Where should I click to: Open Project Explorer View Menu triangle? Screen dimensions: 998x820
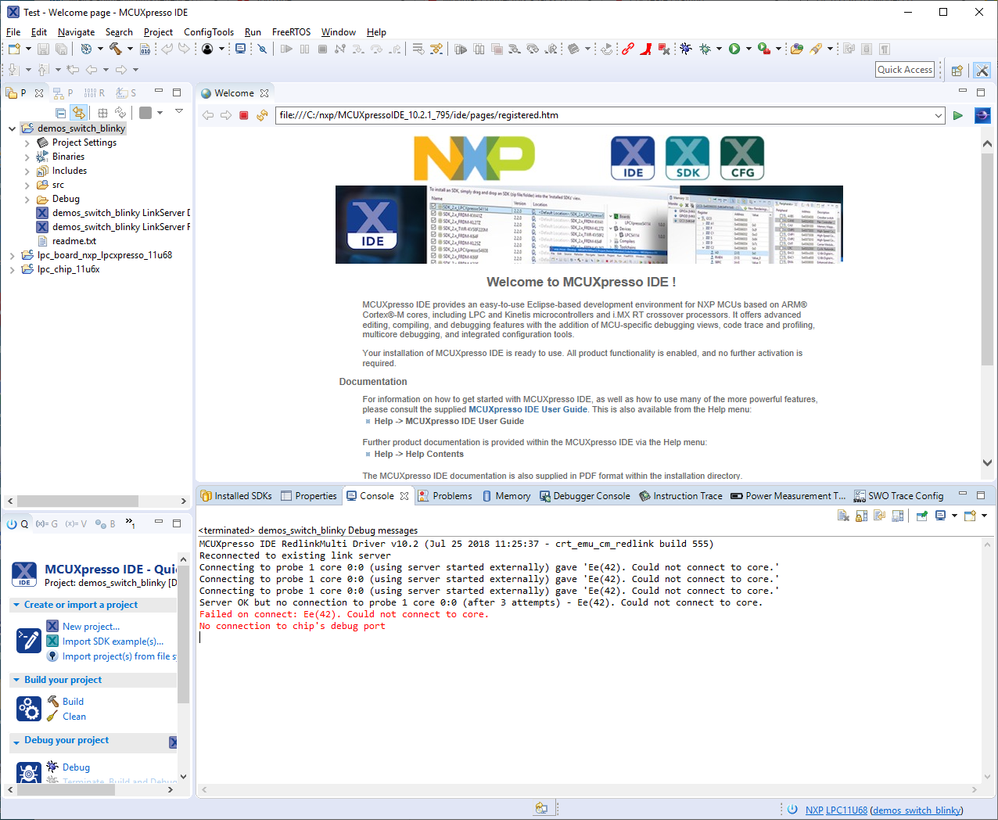179,111
